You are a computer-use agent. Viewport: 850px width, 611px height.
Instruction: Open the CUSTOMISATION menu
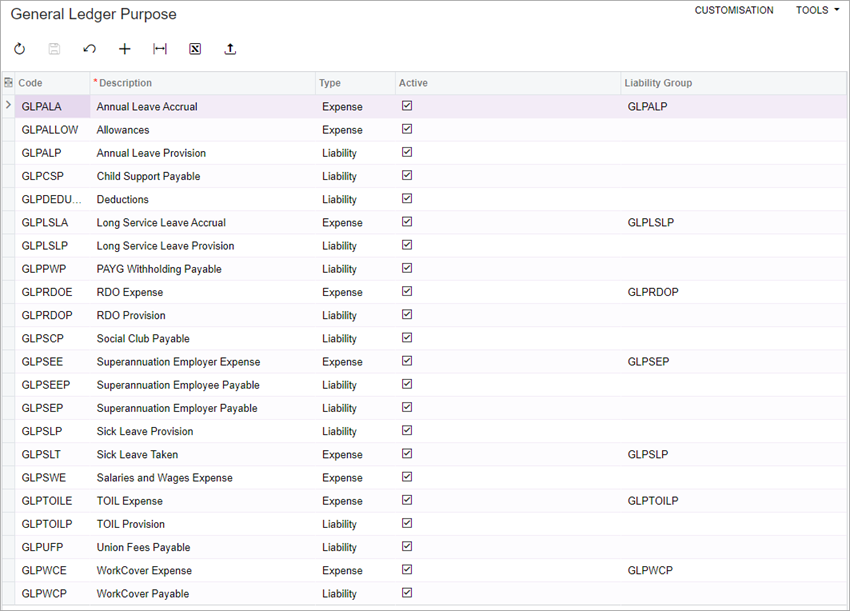click(x=734, y=10)
